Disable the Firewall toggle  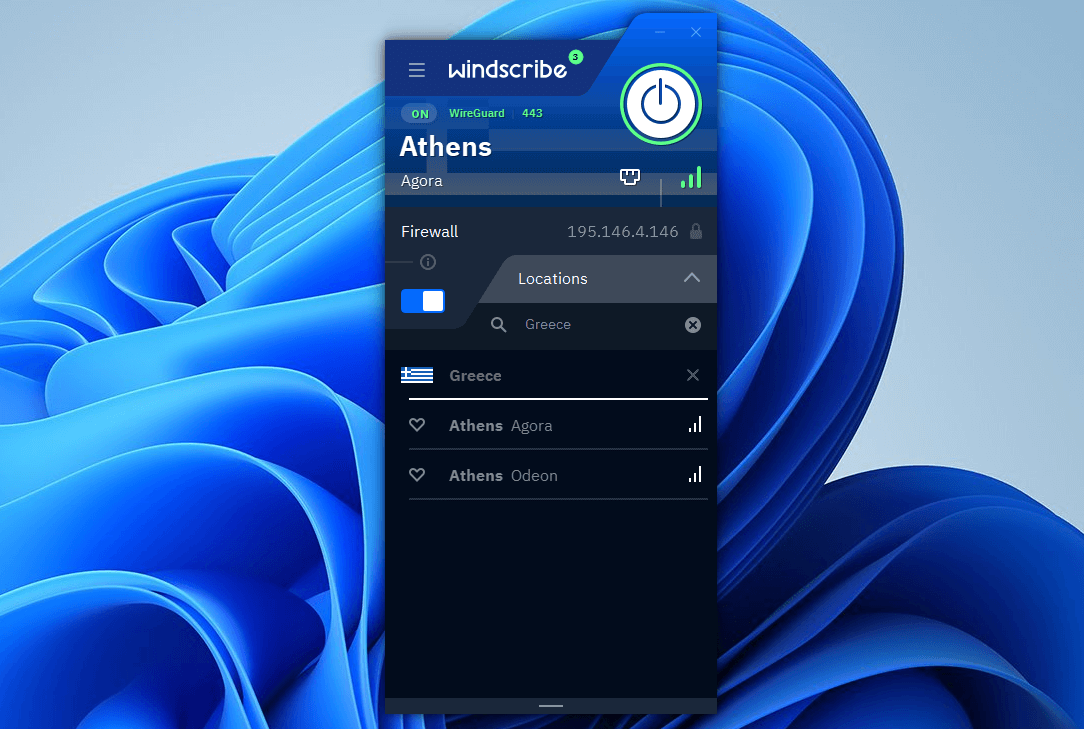(x=423, y=300)
